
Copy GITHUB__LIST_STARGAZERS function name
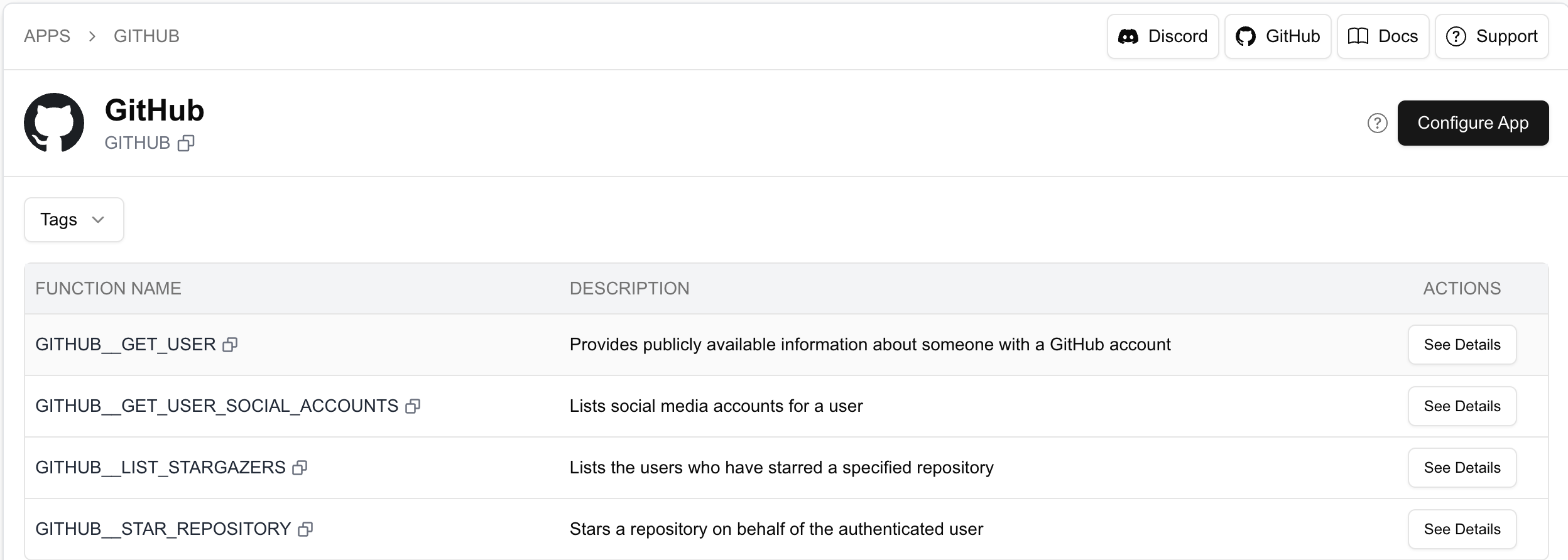[300, 468]
